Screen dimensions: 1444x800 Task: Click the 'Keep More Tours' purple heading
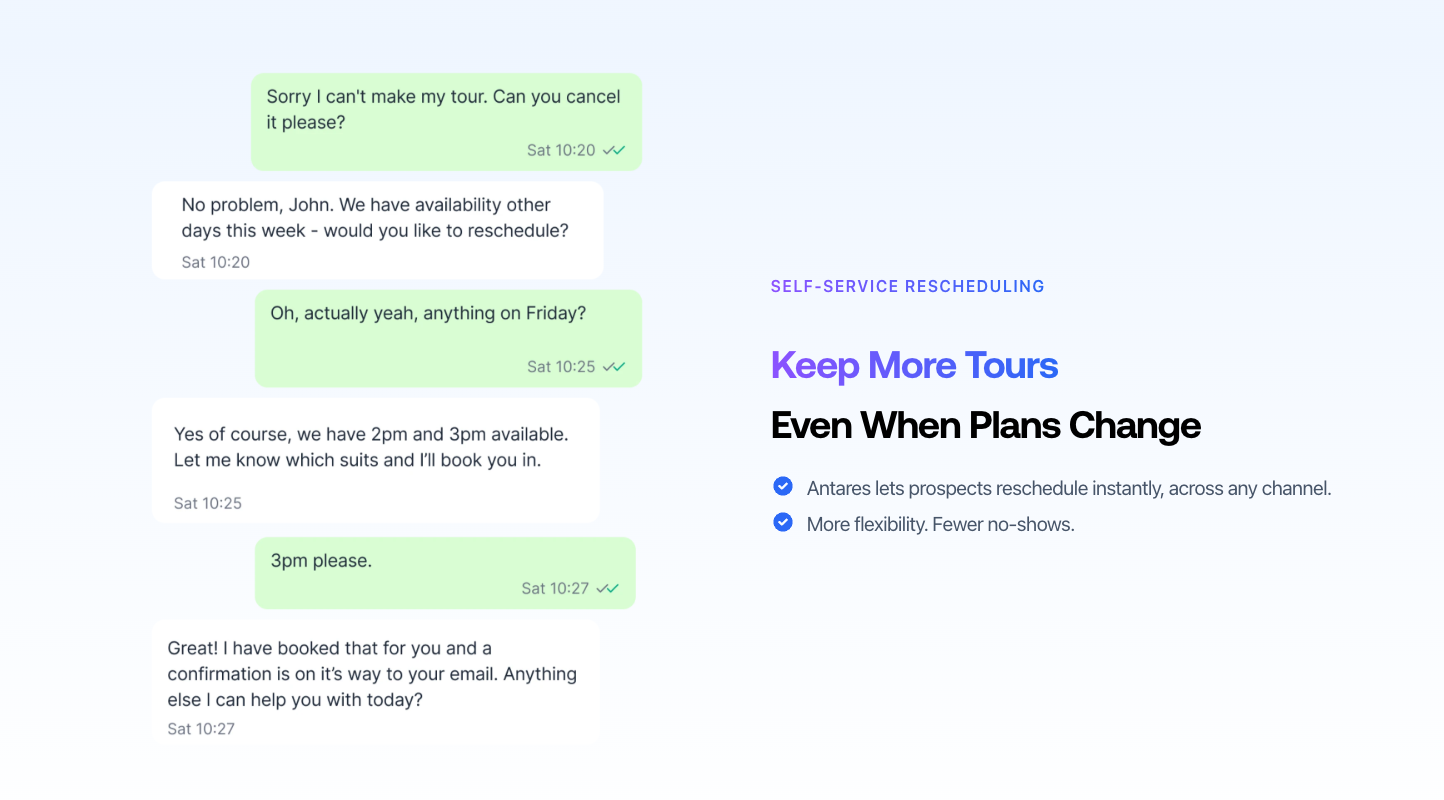click(x=914, y=365)
